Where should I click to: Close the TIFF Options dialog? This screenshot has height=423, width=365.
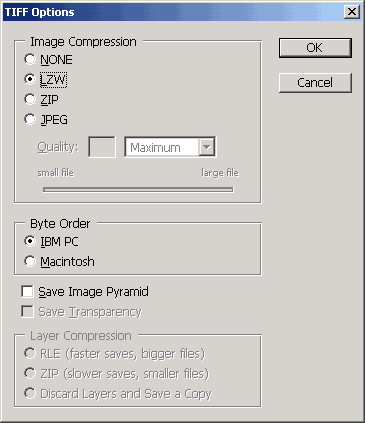point(352,12)
